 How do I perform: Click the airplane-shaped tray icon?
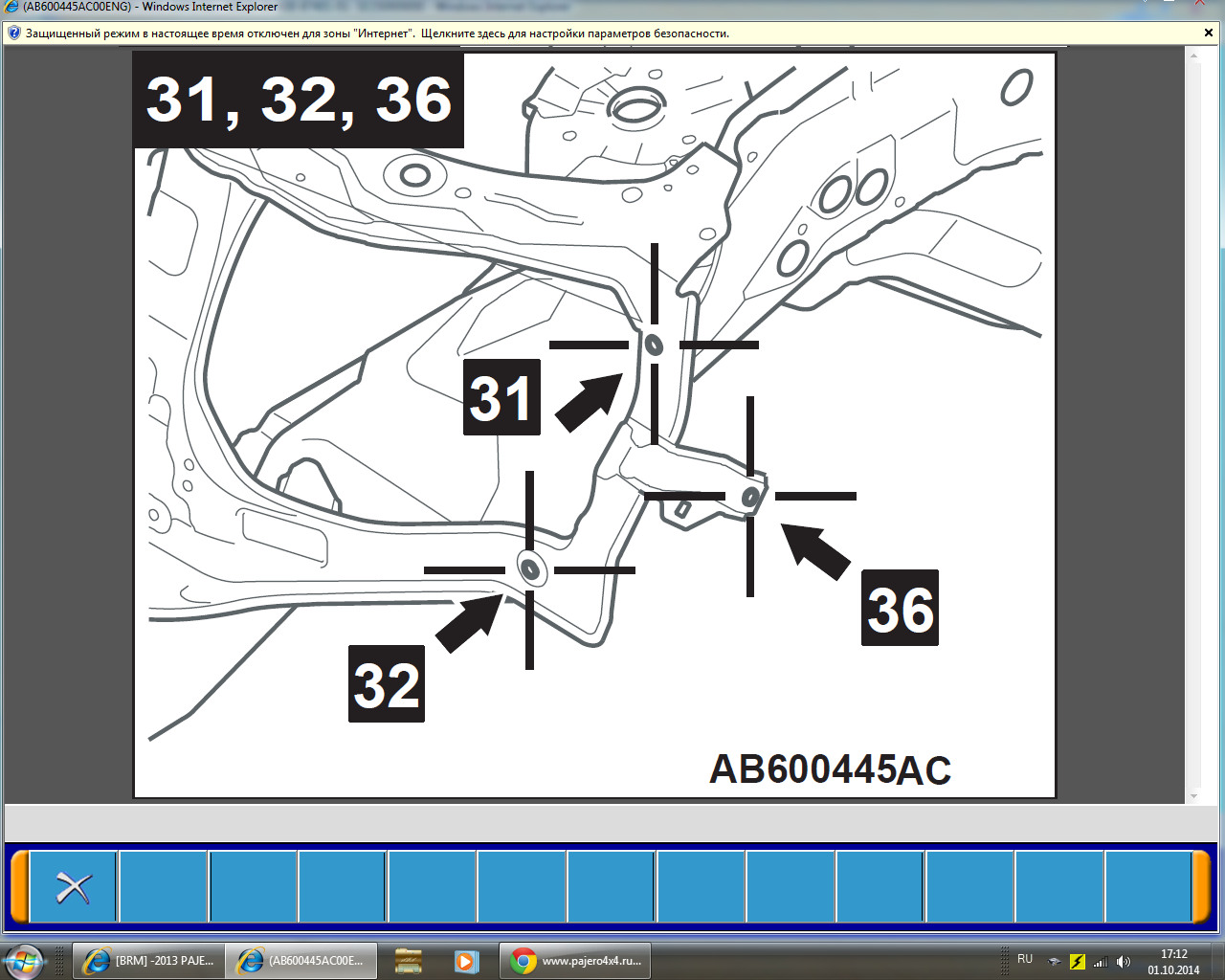[x=1055, y=962]
